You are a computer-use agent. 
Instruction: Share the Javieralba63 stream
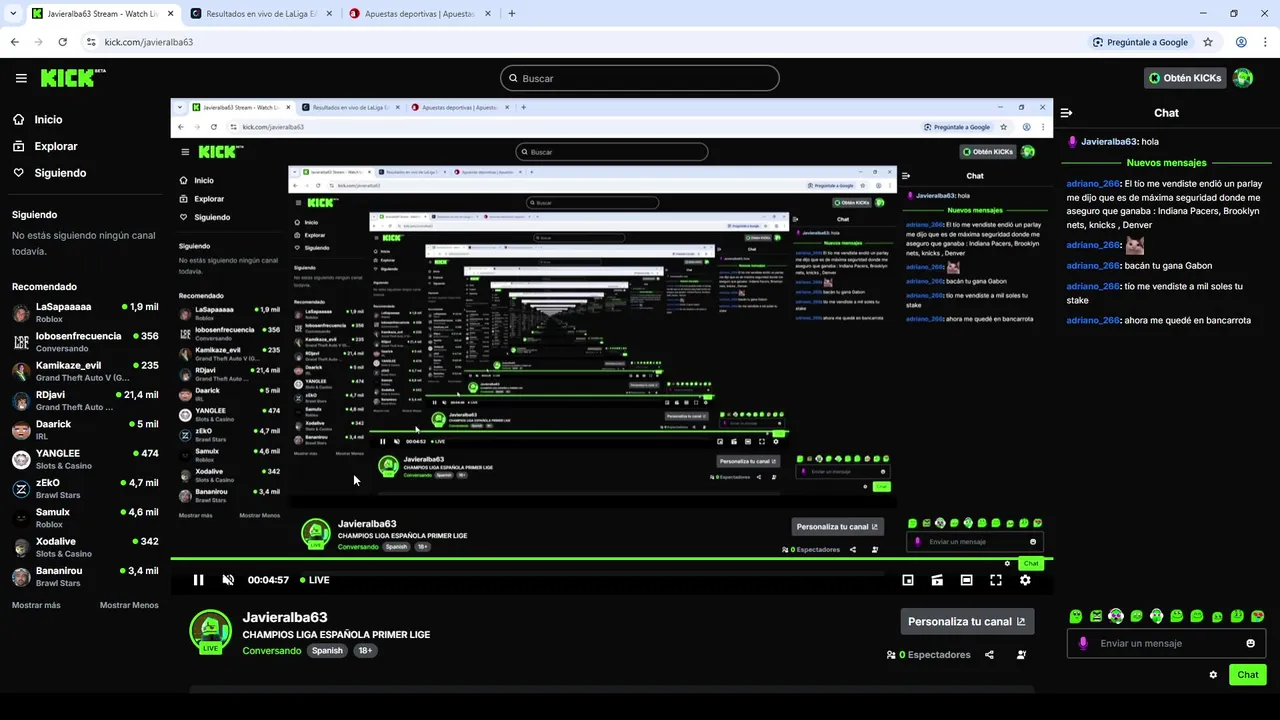pos(989,655)
